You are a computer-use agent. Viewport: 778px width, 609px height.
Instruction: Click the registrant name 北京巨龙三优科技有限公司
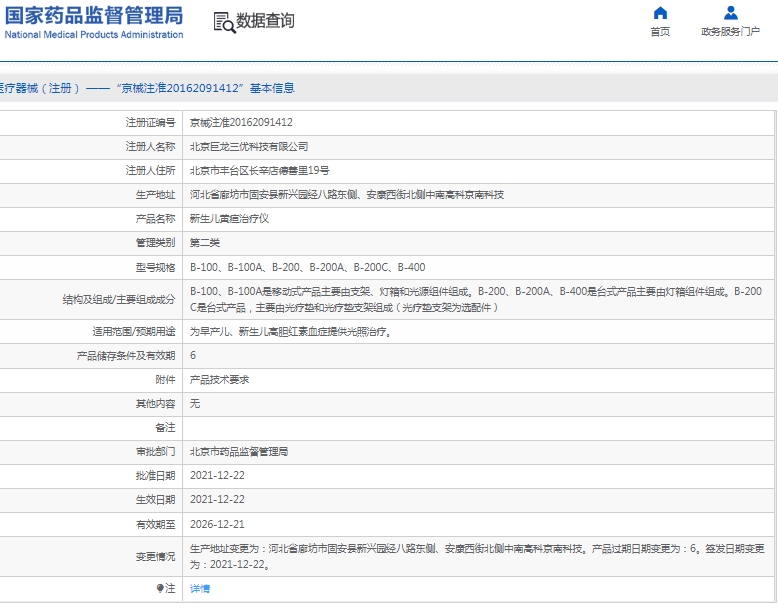point(249,146)
